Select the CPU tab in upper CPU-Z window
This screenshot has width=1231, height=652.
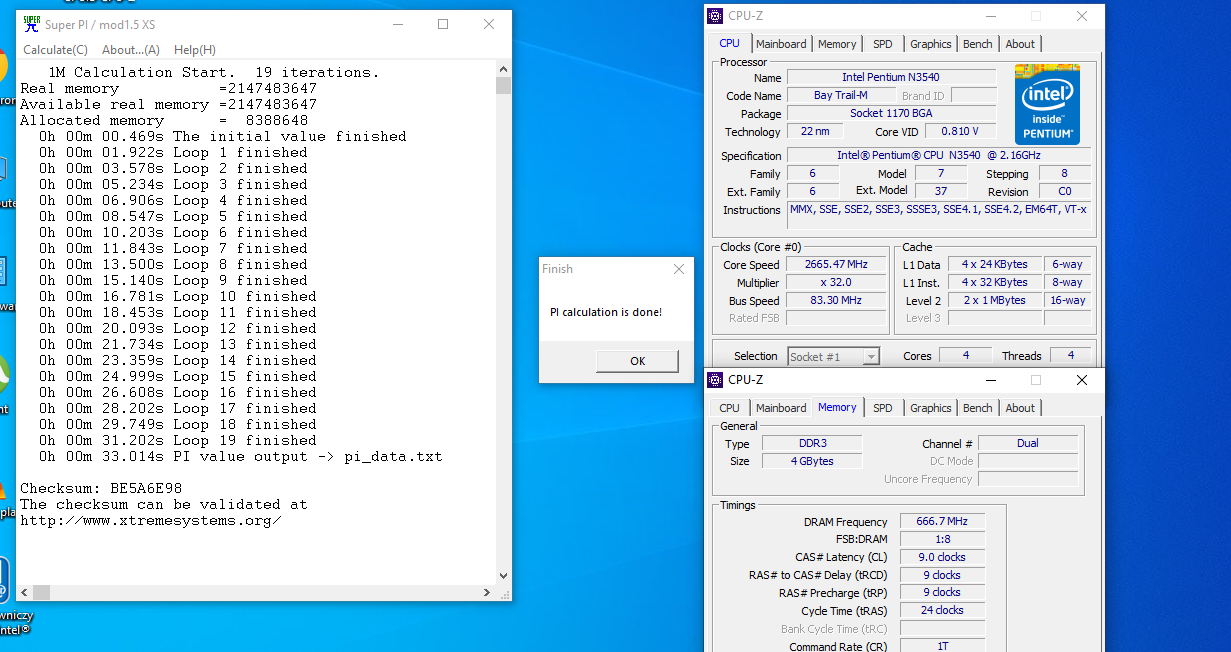coord(730,44)
